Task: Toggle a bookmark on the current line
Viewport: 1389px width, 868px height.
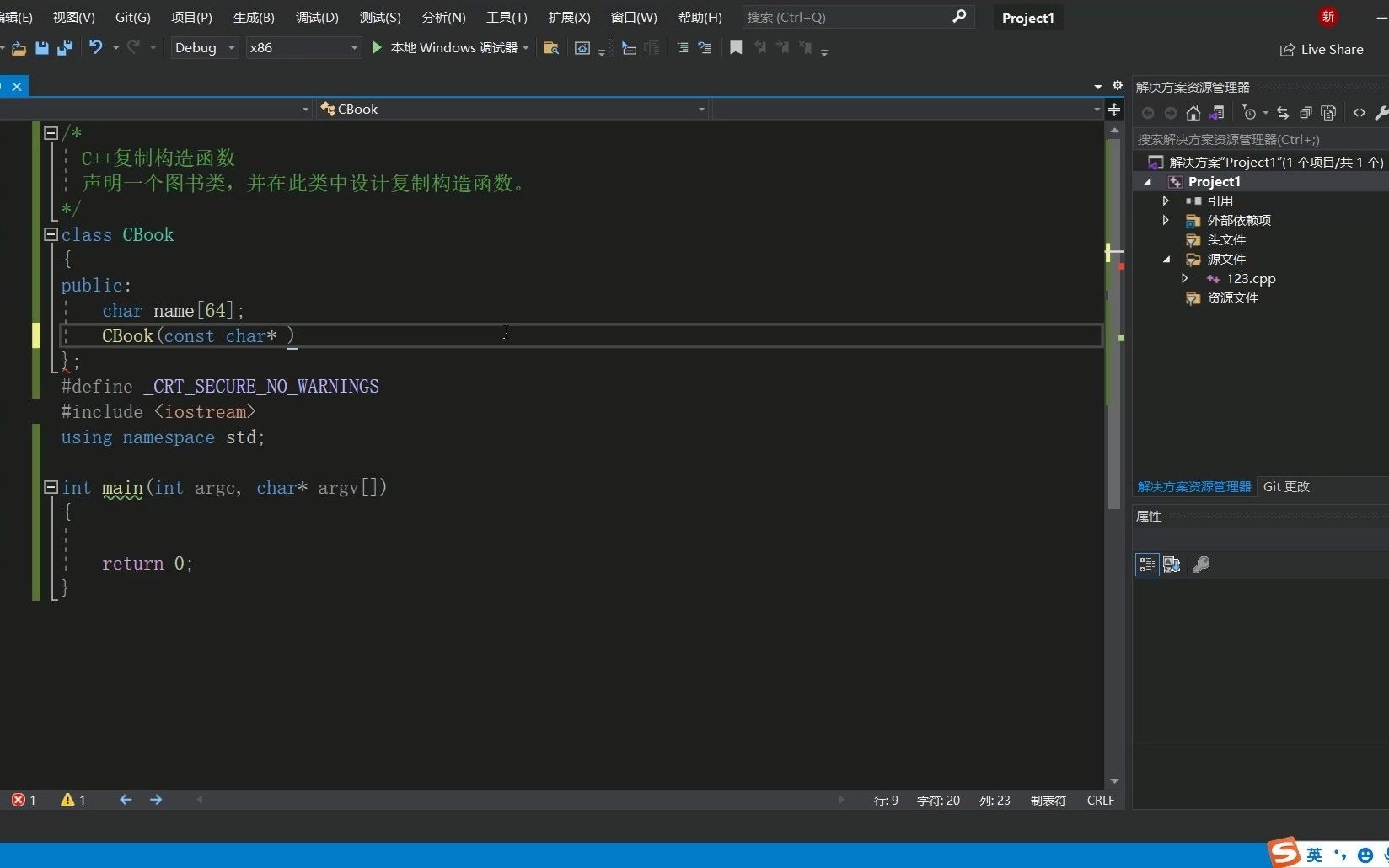Action: pos(735,48)
